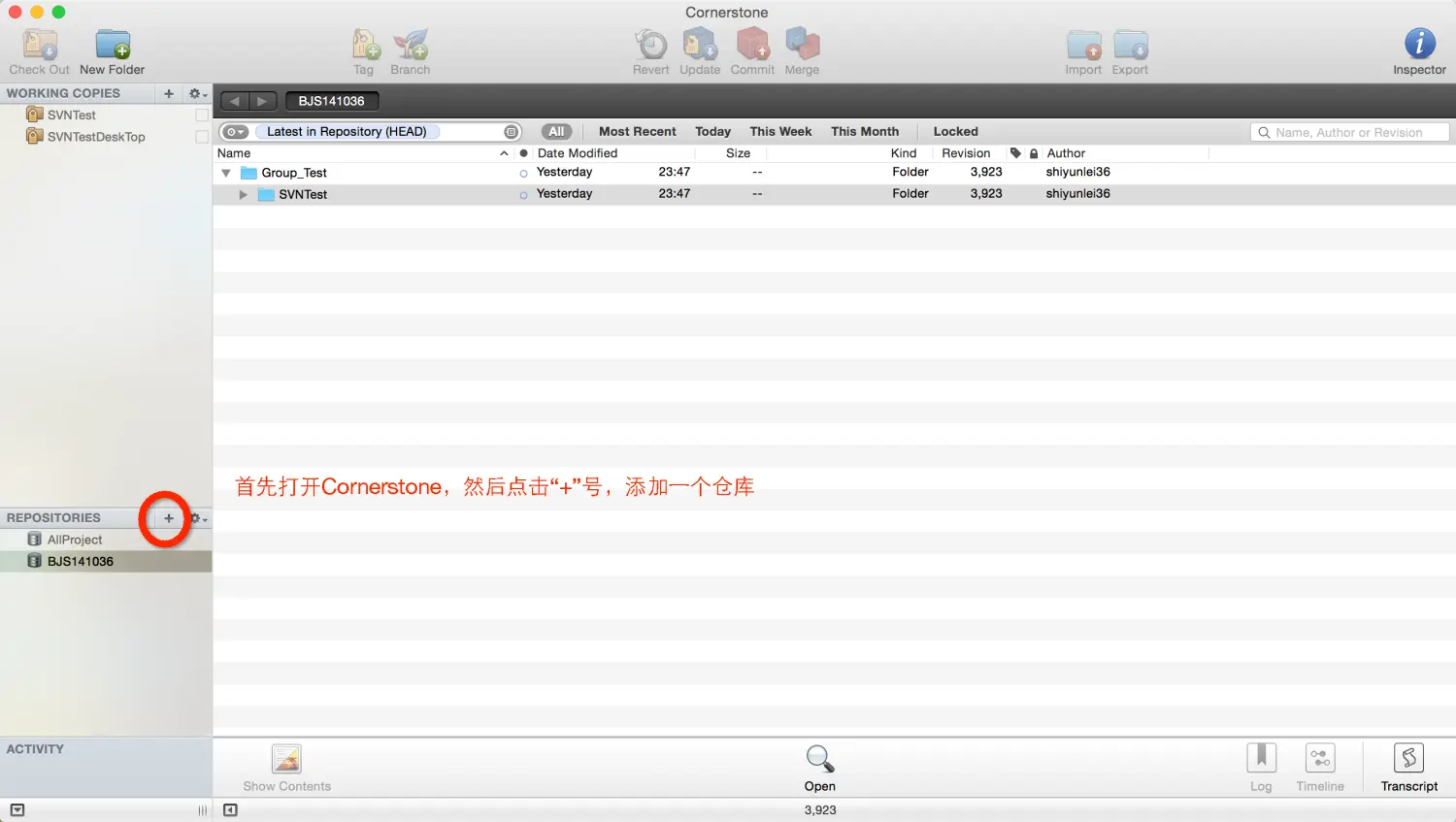Viewport: 1456px width, 822px height.
Task: Open Repositories gear menu
Action: coord(198,518)
